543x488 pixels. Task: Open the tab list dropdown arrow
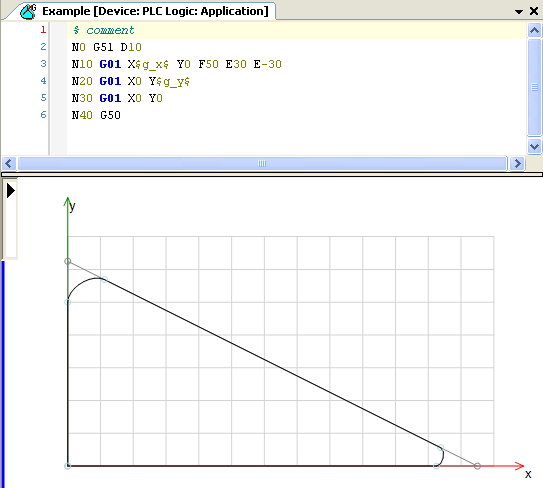[518, 12]
